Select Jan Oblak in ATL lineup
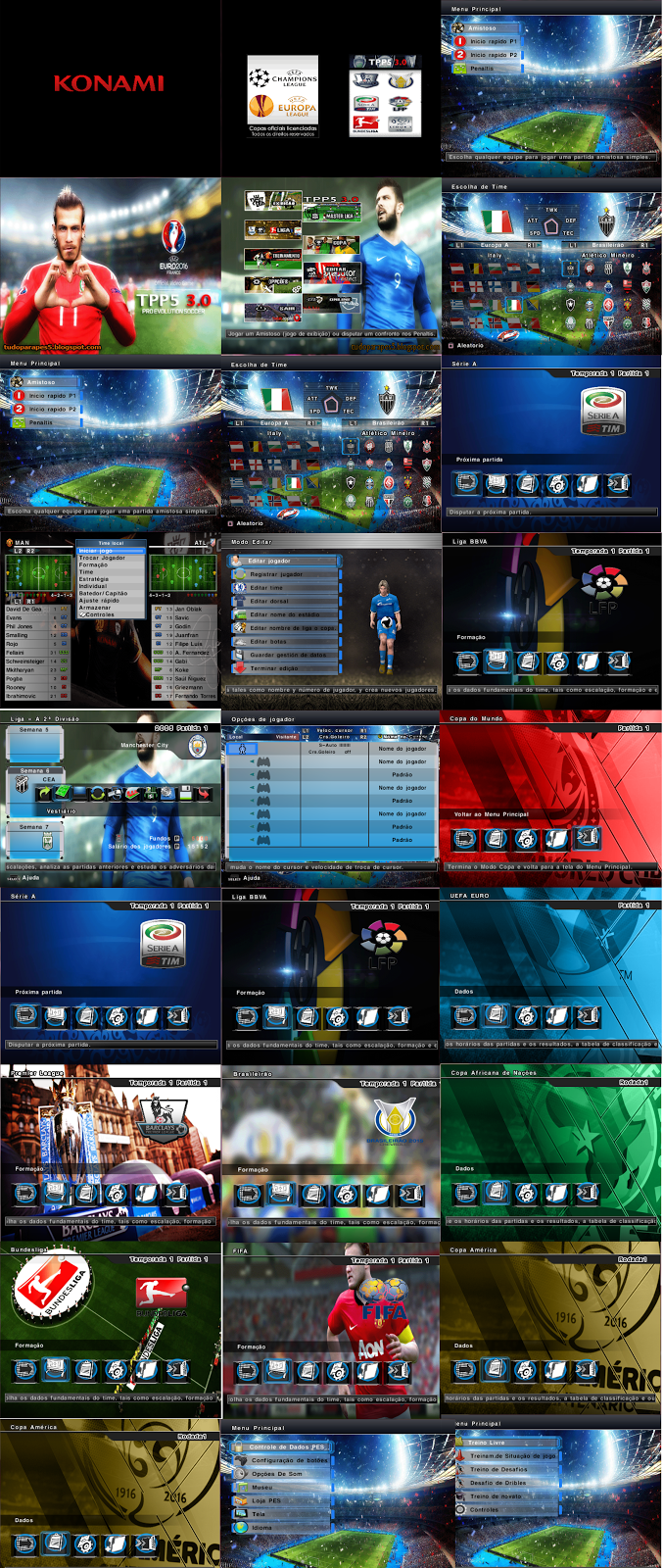 [184, 609]
